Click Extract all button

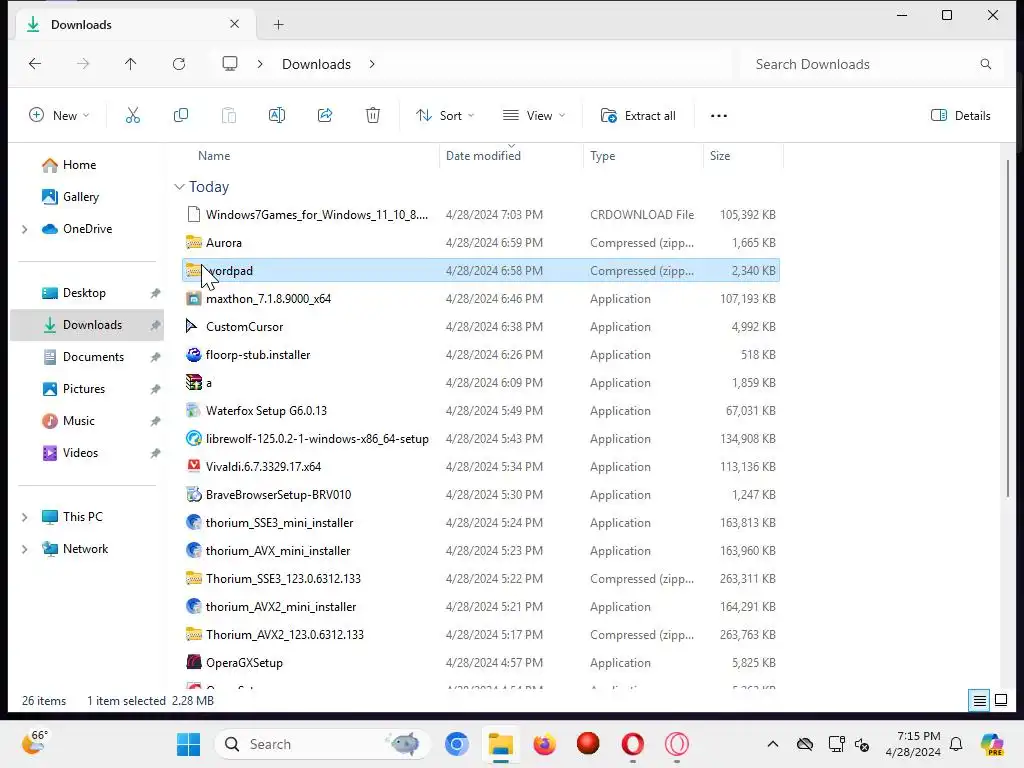coord(638,116)
